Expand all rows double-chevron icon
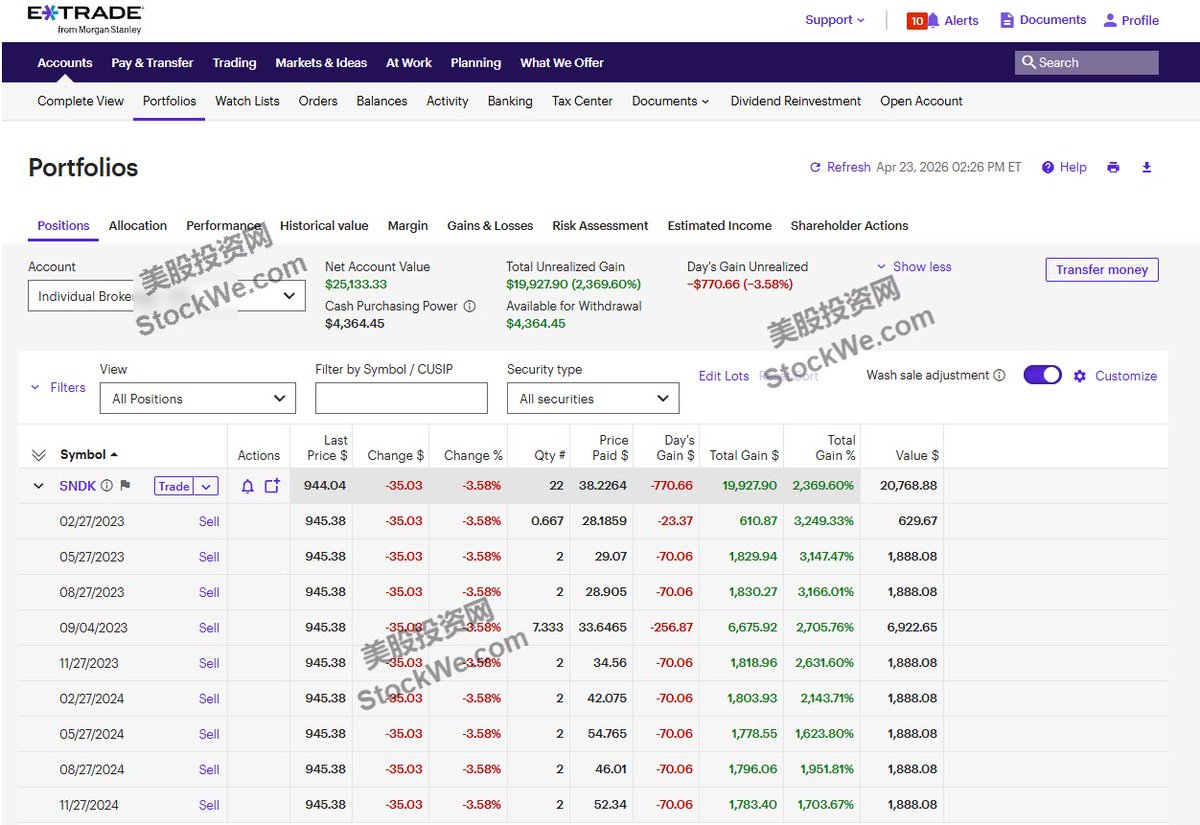This screenshot has width=1200, height=825. pos(39,455)
